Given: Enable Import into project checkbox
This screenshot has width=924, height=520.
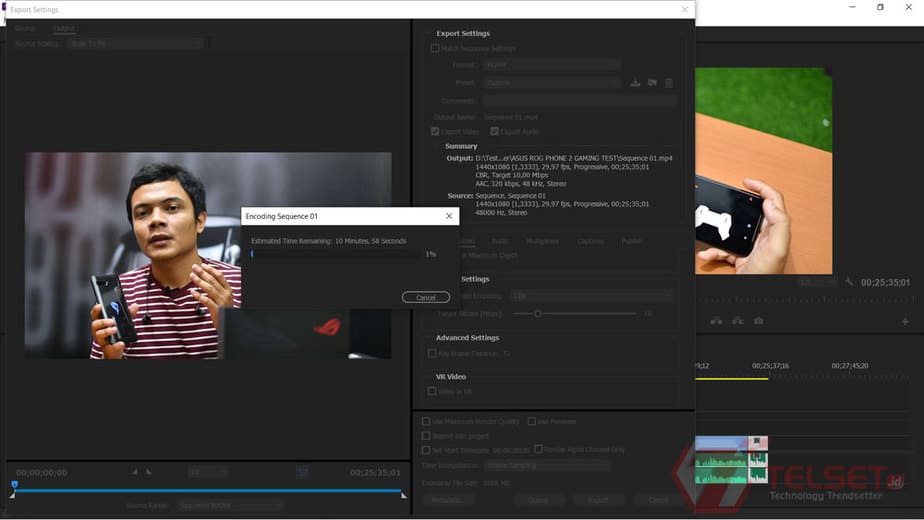Looking at the screenshot, I should (426, 436).
